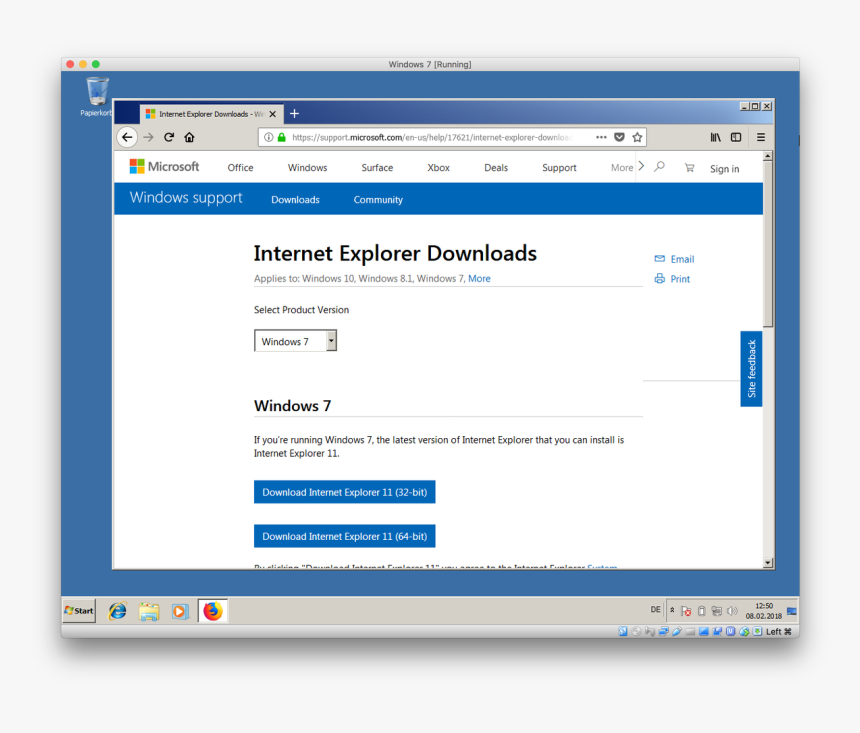
Task: Email this article link
Action: pyautogui.click(x=674, y=259)
